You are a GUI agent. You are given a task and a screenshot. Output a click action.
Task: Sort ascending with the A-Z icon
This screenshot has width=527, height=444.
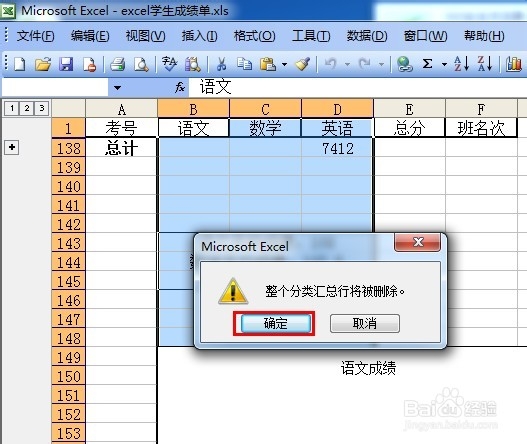pyautogui.click(x=461, y=64)
